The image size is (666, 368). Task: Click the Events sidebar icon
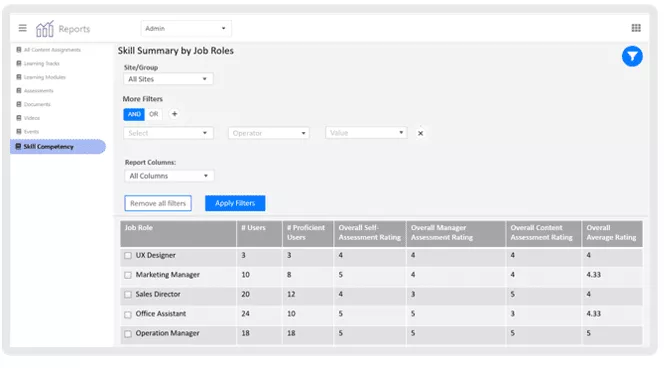[19, 131]
